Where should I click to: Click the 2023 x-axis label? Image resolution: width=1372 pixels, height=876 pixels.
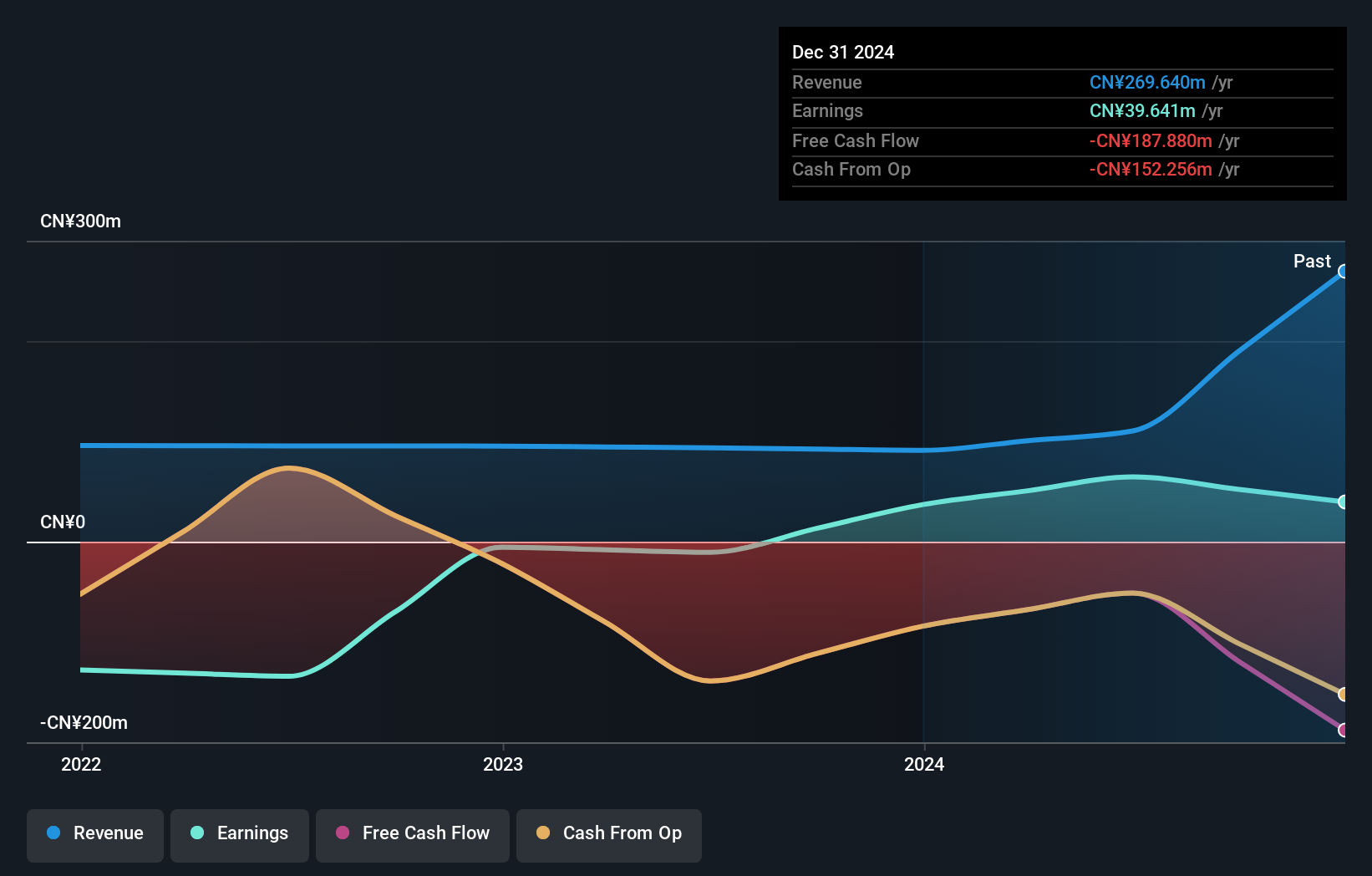point(503,764)
